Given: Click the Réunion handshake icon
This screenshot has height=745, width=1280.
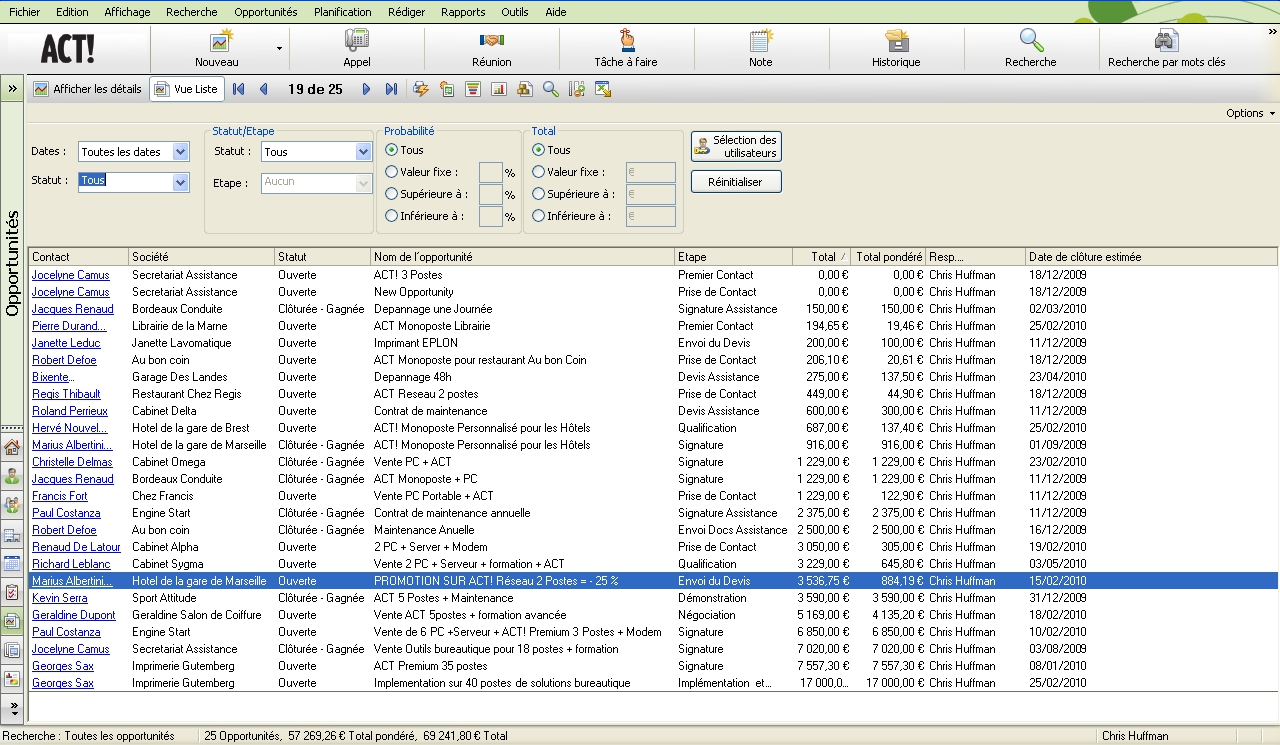Looking at the screenshot, I should (491, 41).
